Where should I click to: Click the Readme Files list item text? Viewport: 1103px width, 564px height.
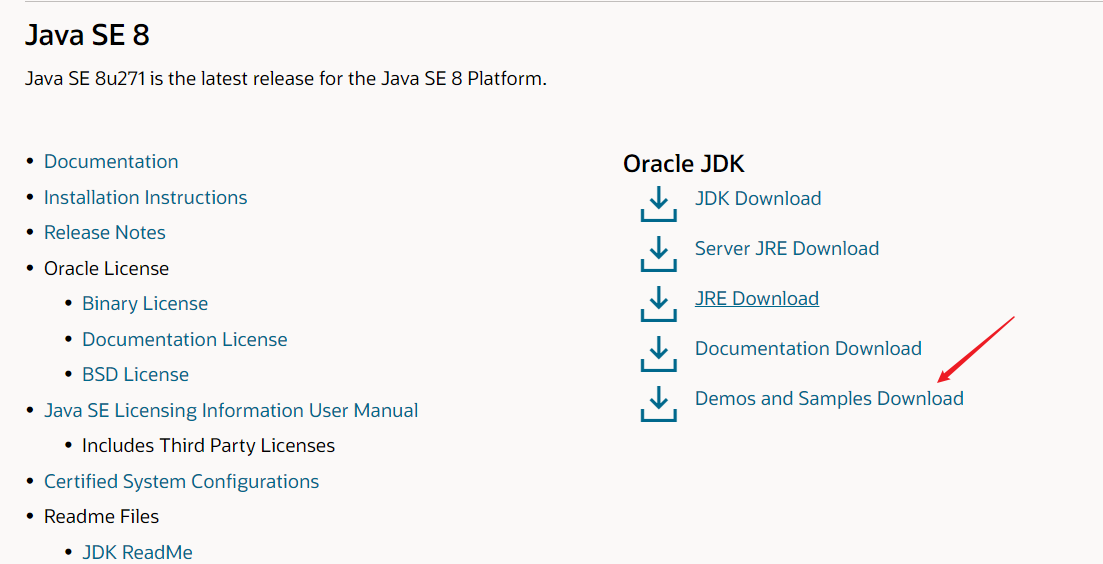(101, 516)
